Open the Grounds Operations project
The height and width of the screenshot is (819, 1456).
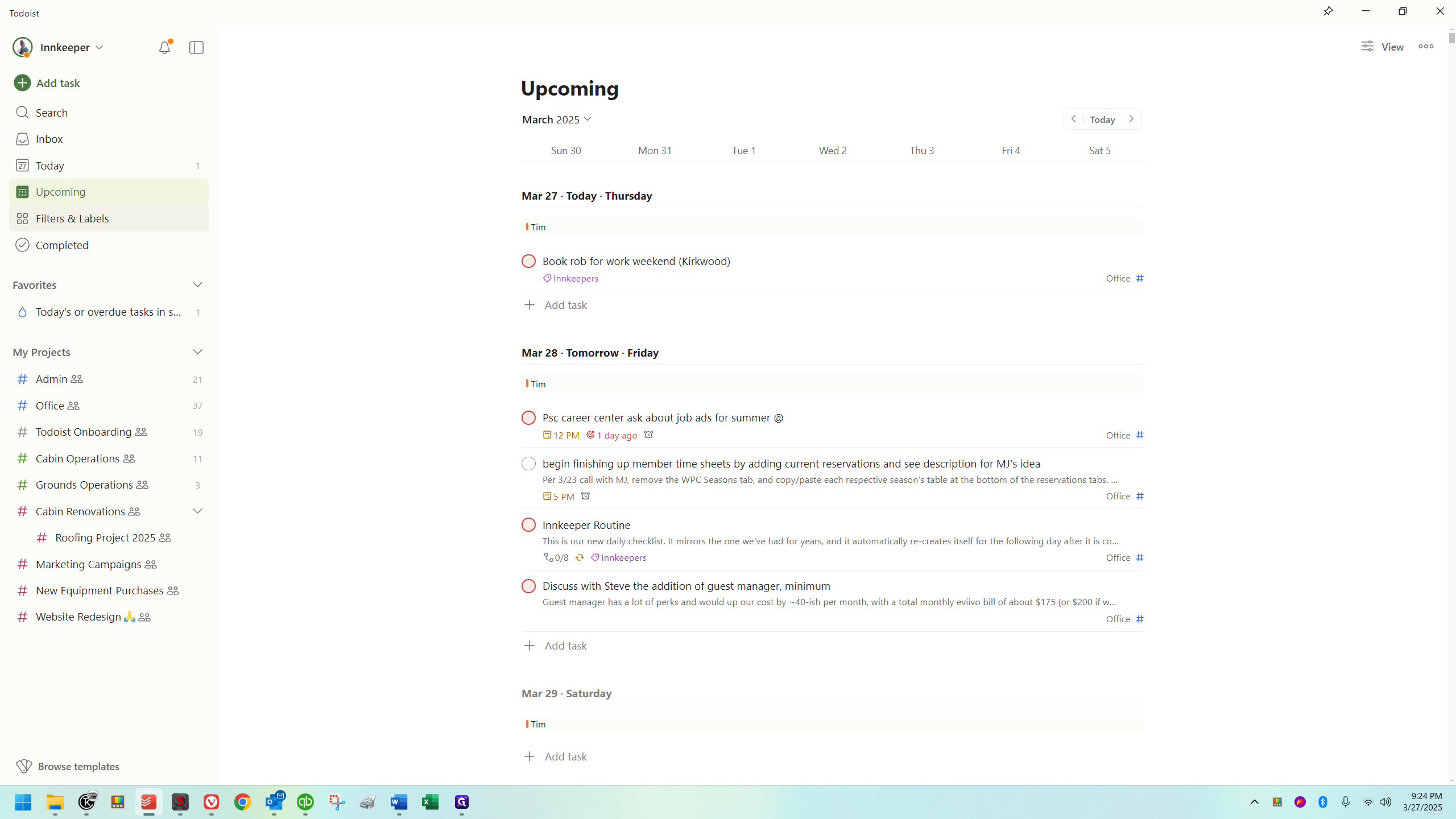(109, 485)
